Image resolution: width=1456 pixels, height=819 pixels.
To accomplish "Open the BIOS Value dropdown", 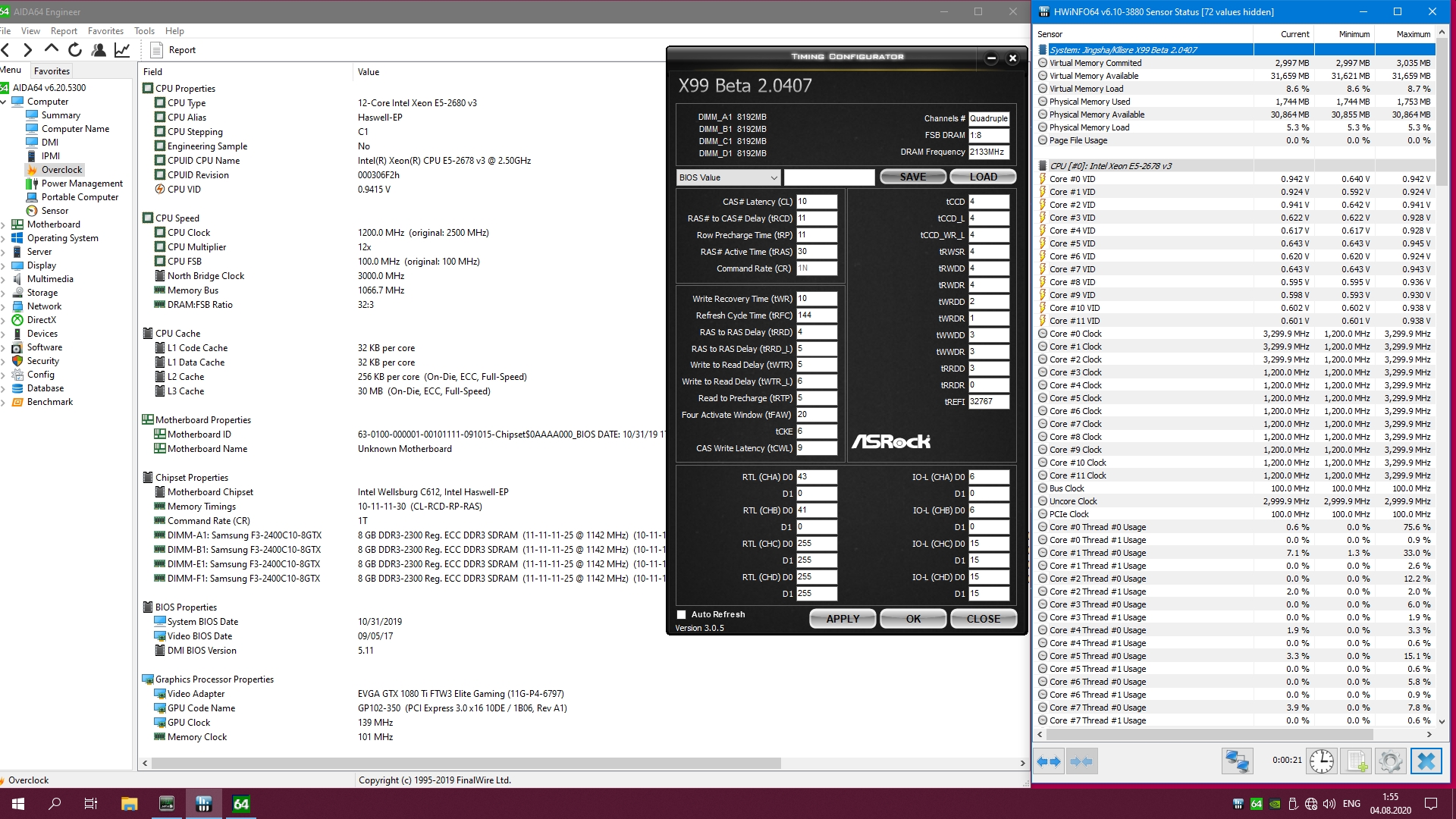I will click(728, 177).
